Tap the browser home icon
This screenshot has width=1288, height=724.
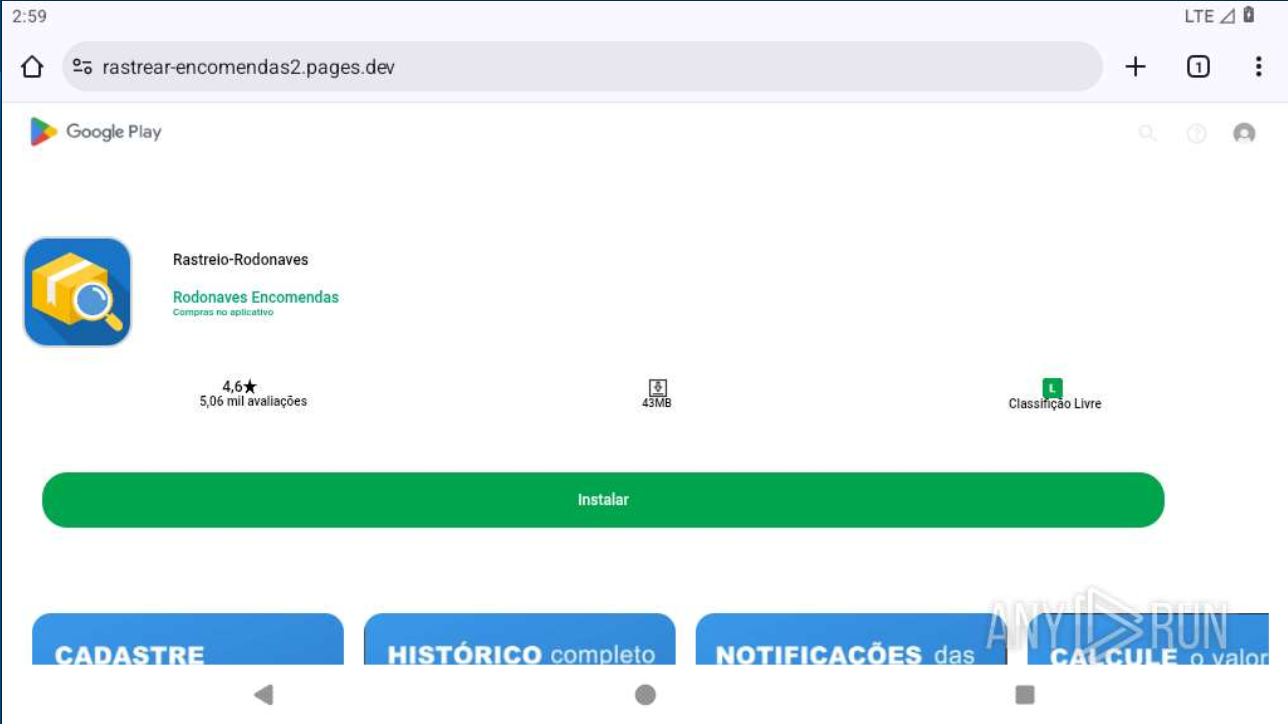(32, 67)
